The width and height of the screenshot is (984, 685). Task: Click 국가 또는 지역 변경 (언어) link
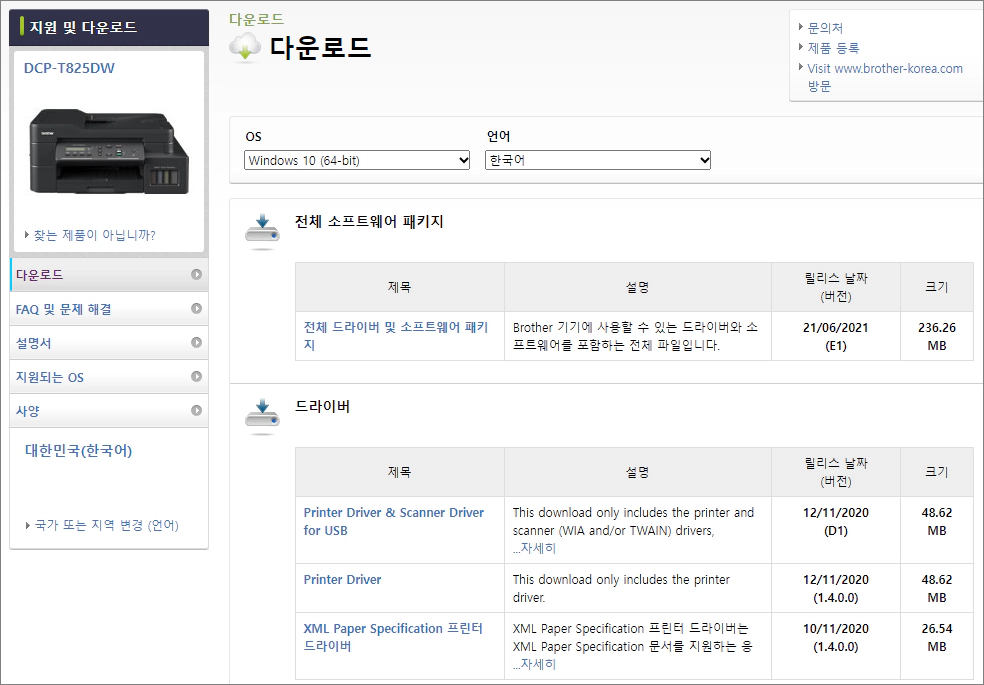pos(106,525)
